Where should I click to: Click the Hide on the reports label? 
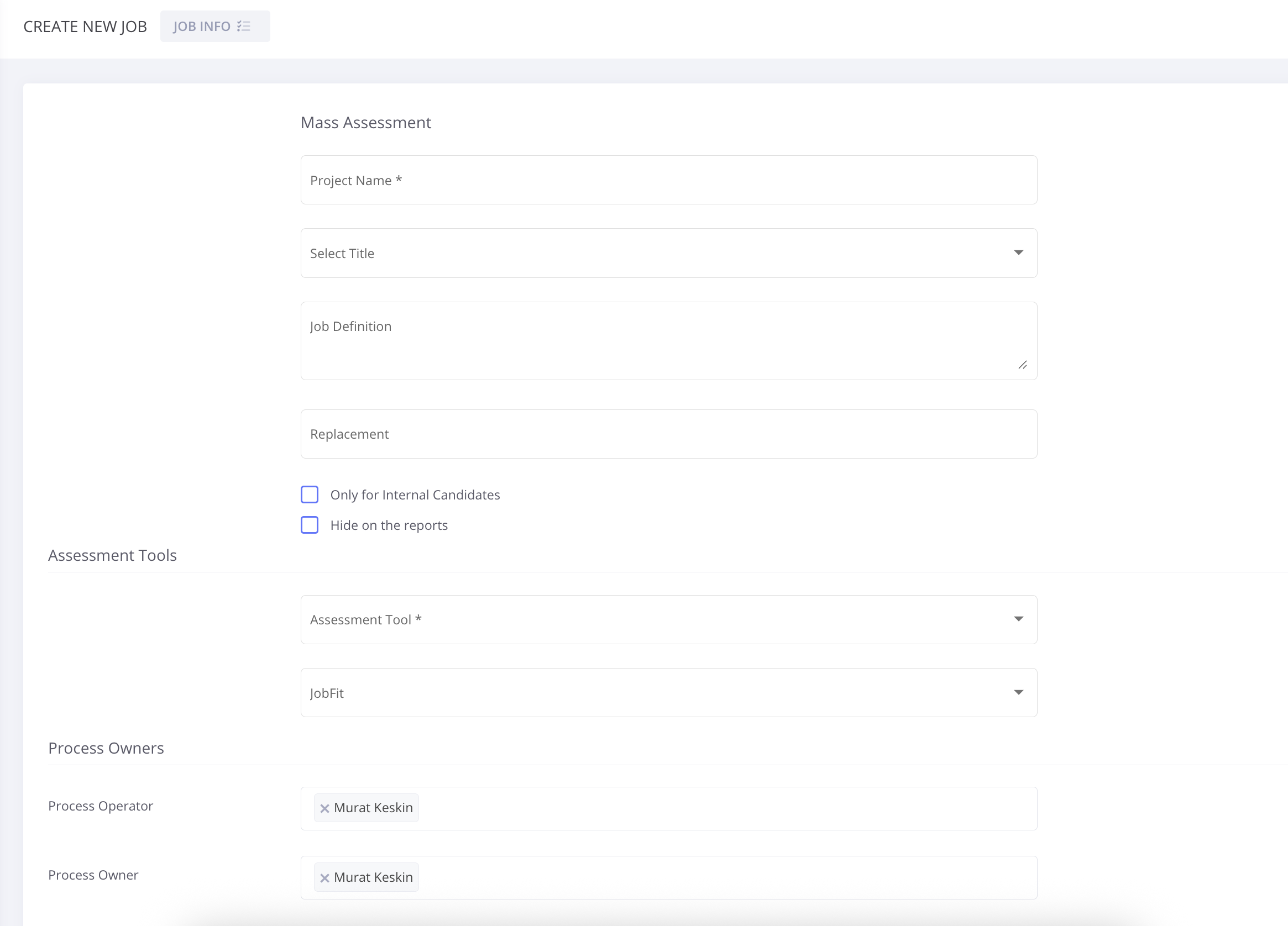[x=389, y=526]
